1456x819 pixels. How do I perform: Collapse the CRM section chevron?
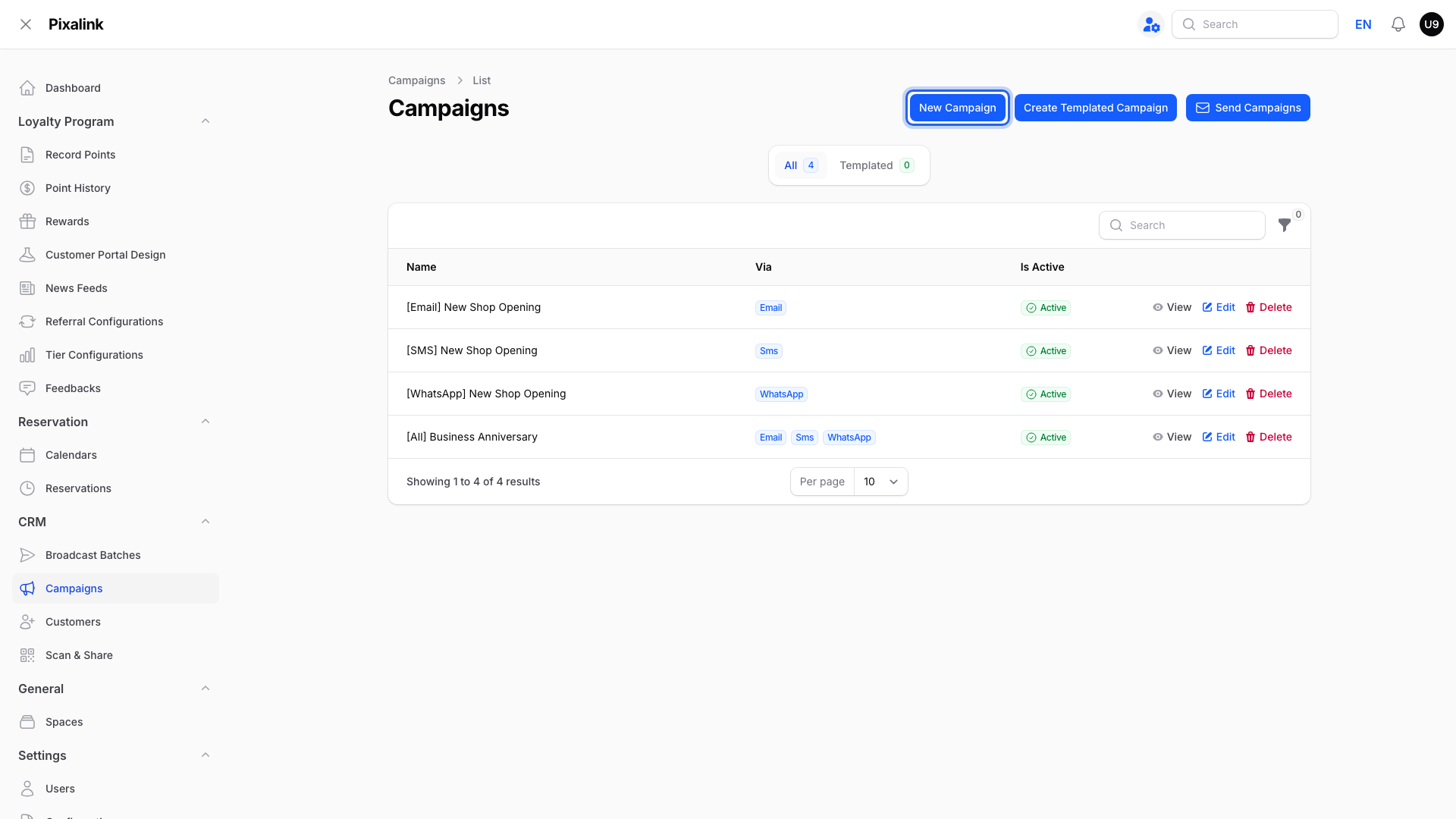click(206, 522)
